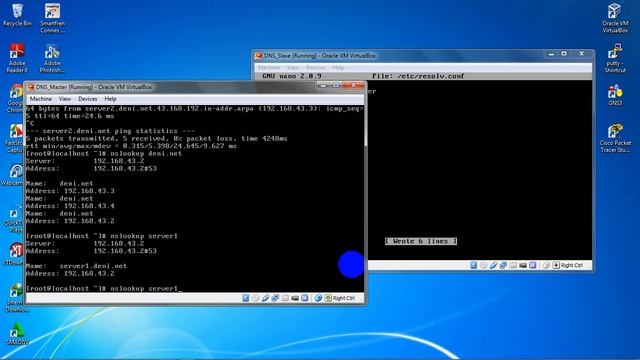The height and width of the screenshot is (360, 640).
Task: Open putty Shortcut desktop icon
Action: pos(615,58)
